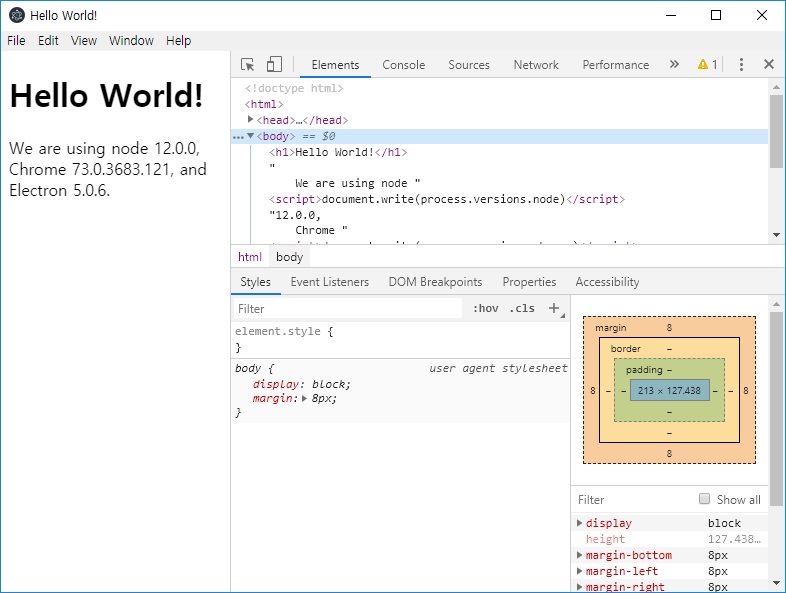
Task: Switch to the Performance tab
Action: coord(616,65)
